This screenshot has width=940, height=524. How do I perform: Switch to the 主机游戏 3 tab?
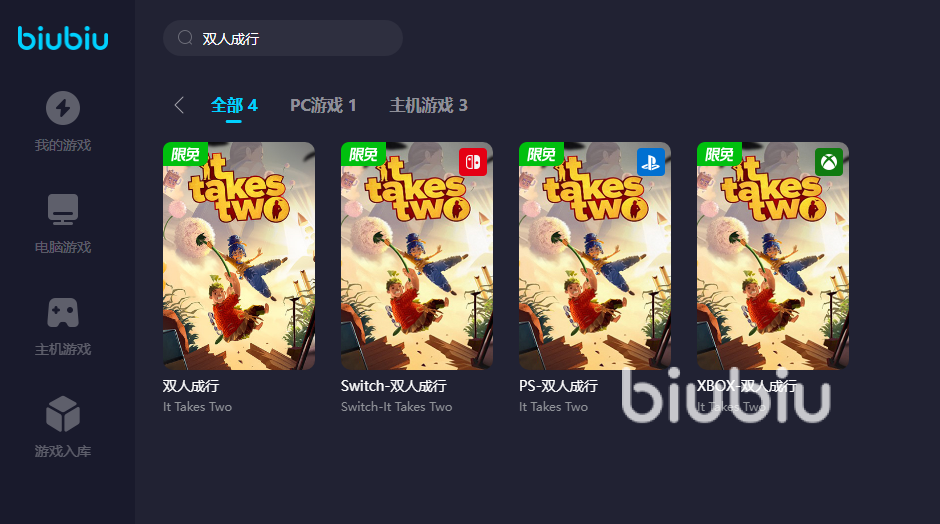429,106
